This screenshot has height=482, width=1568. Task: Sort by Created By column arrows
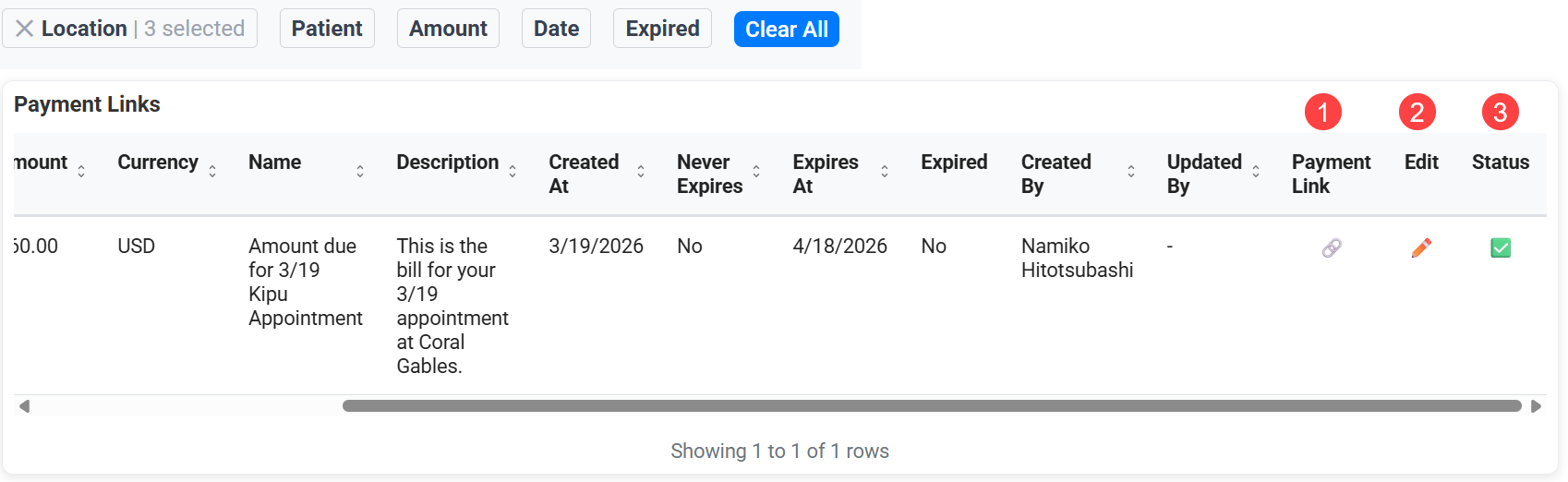pos(1131,171)
